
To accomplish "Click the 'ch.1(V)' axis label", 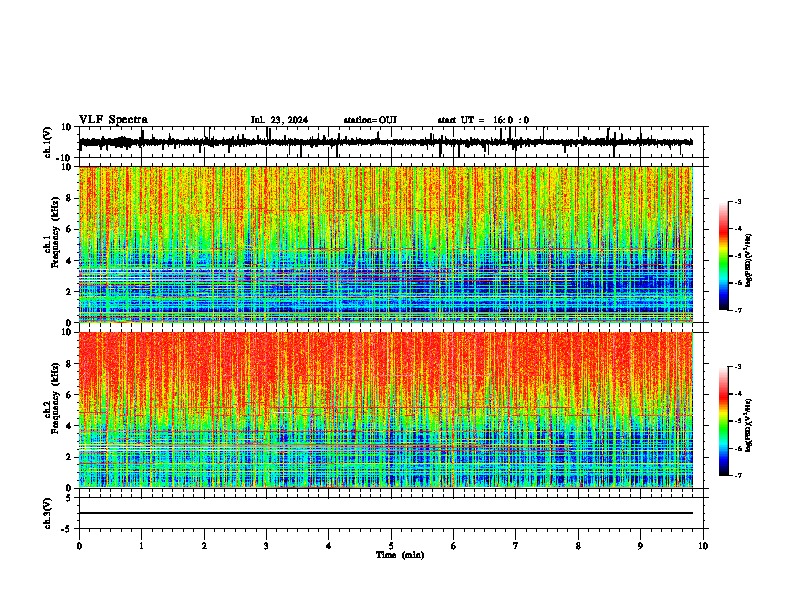I will click(x=48, y=142).
